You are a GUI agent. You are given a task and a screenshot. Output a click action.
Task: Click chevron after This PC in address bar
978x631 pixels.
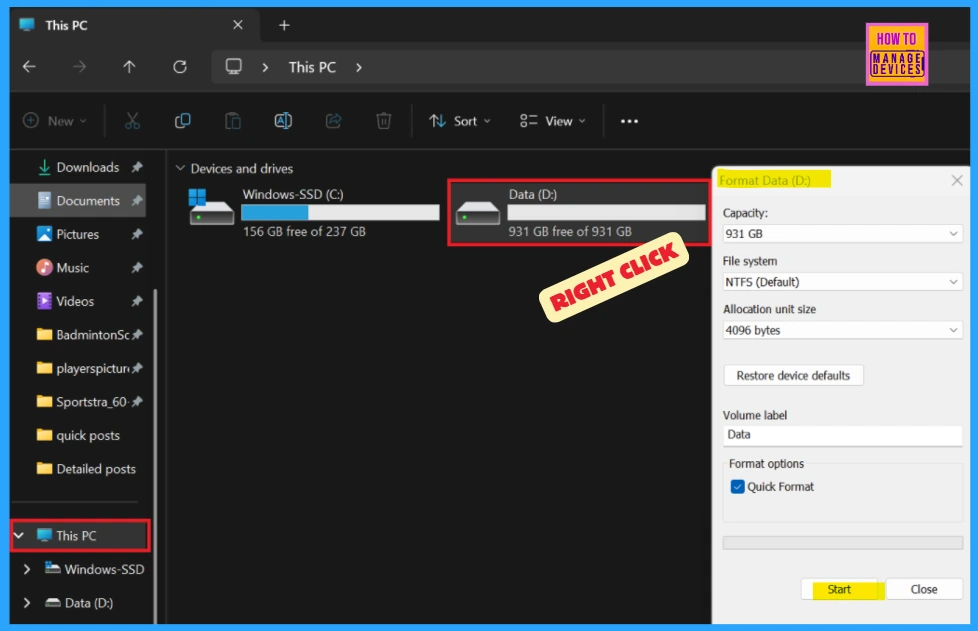359,67
